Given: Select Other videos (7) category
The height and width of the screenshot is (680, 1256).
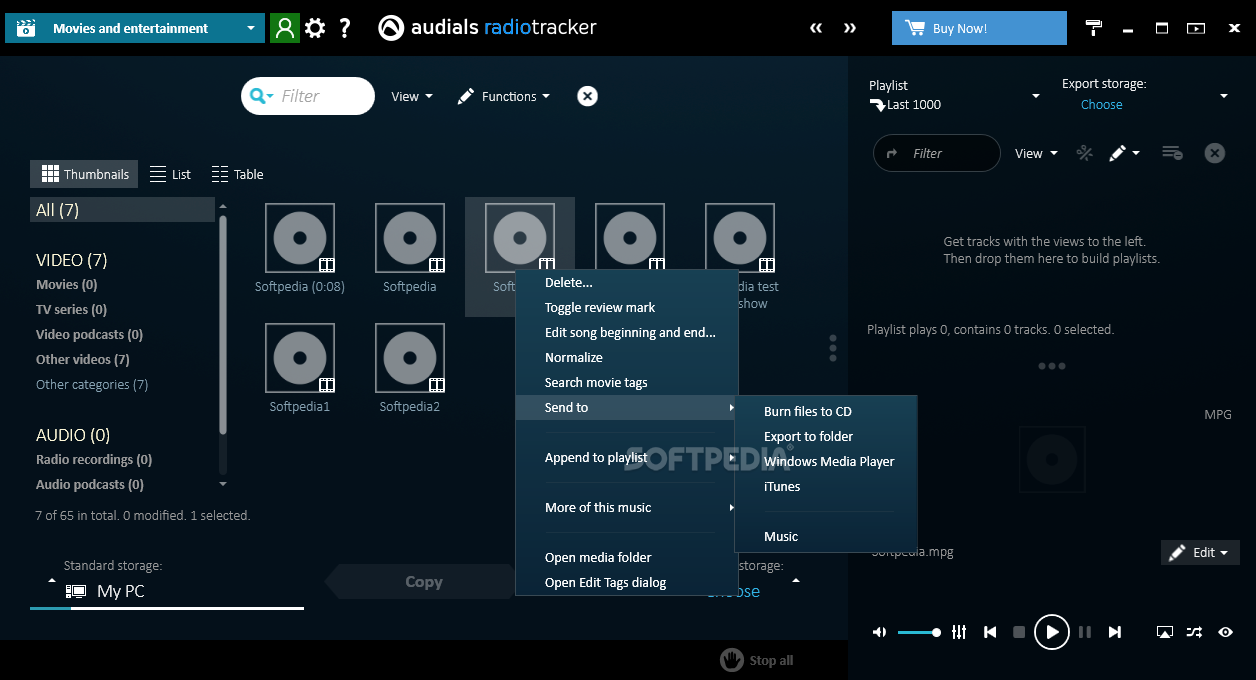Looking at the screenshot, I should [x=83, y=359].
